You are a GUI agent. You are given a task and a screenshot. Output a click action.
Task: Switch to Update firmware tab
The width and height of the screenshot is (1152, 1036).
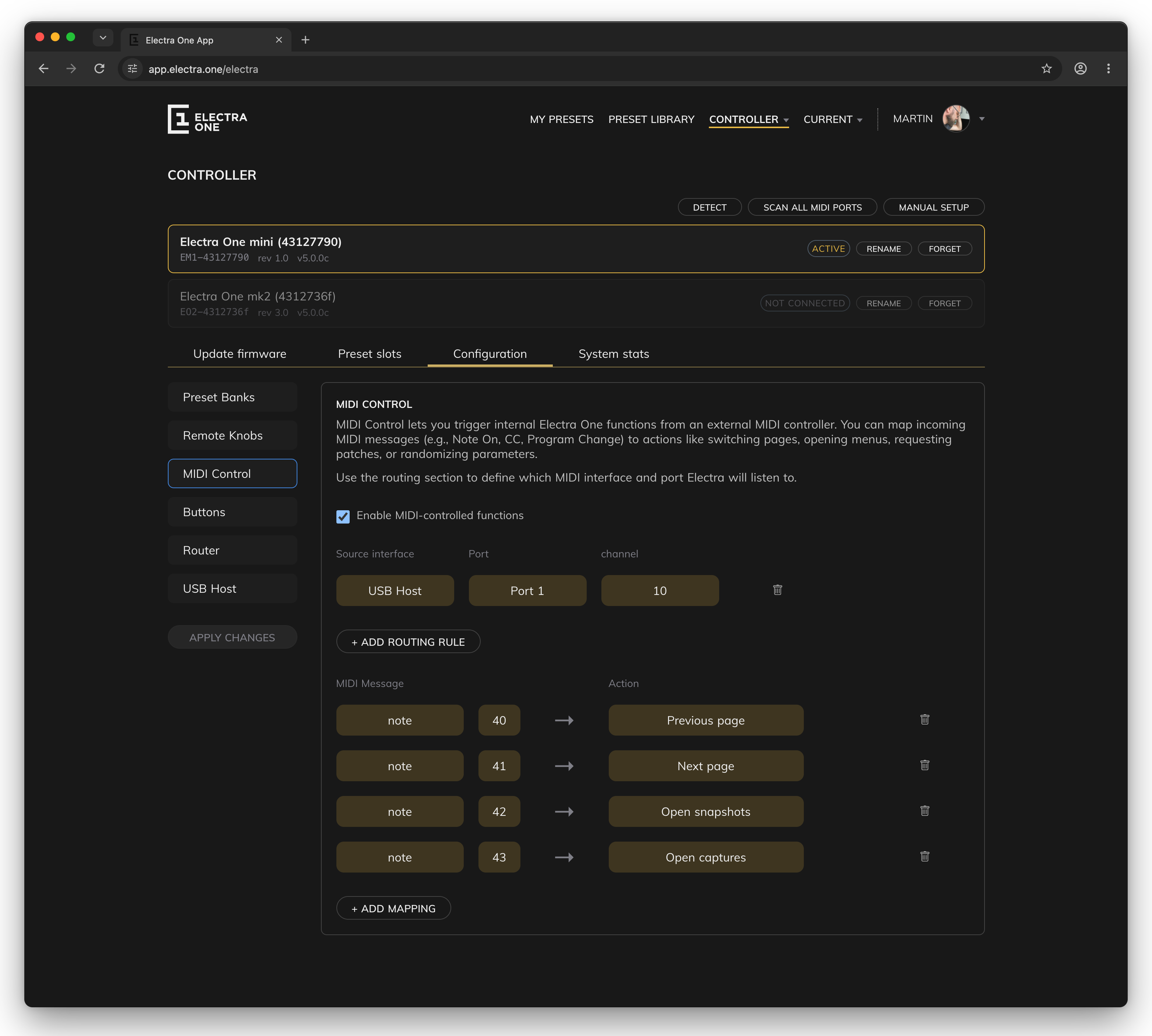pyautogui.click(x=240, y=353)
